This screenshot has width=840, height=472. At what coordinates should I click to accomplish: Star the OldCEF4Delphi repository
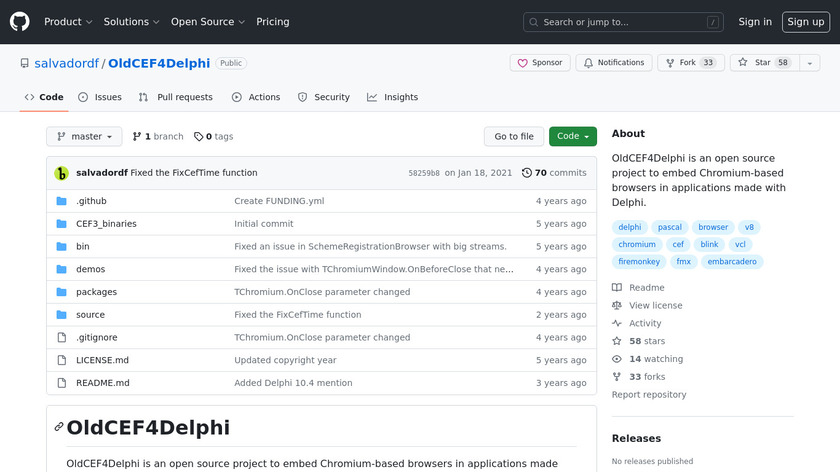click(756, 63)
